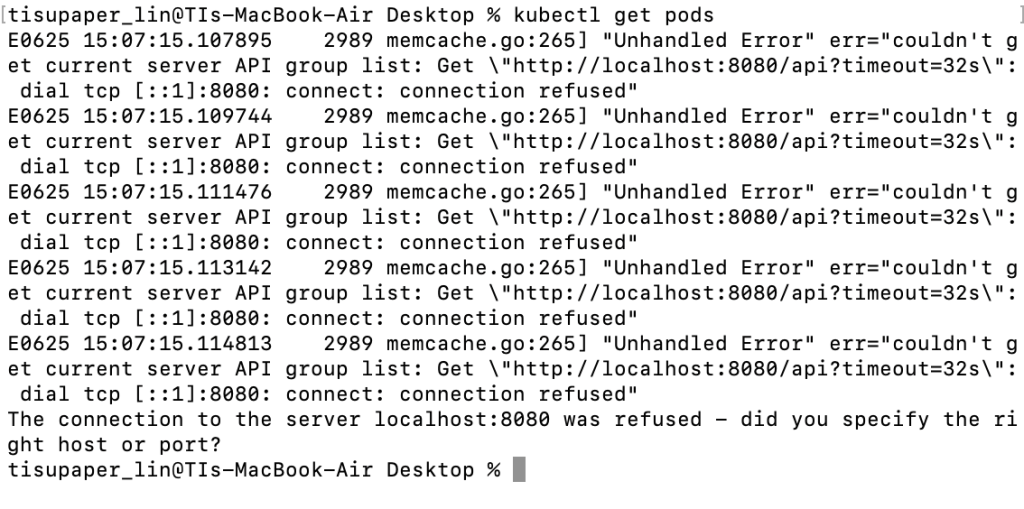Place cursor at the blinking block cursor
This screenshot has height=509, width=1024.
(x=519, y=470)
